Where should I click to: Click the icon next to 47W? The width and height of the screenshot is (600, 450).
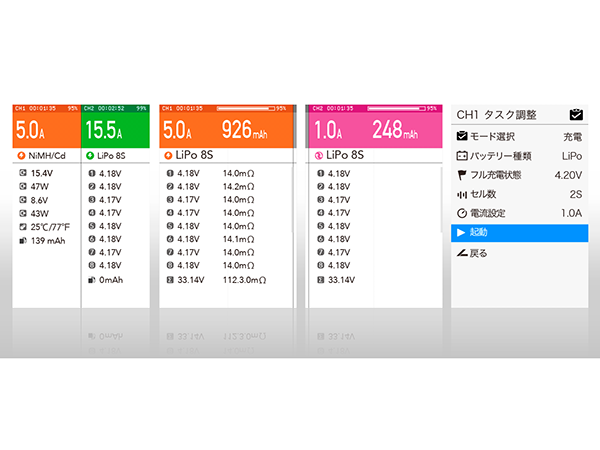coord(23,186)
